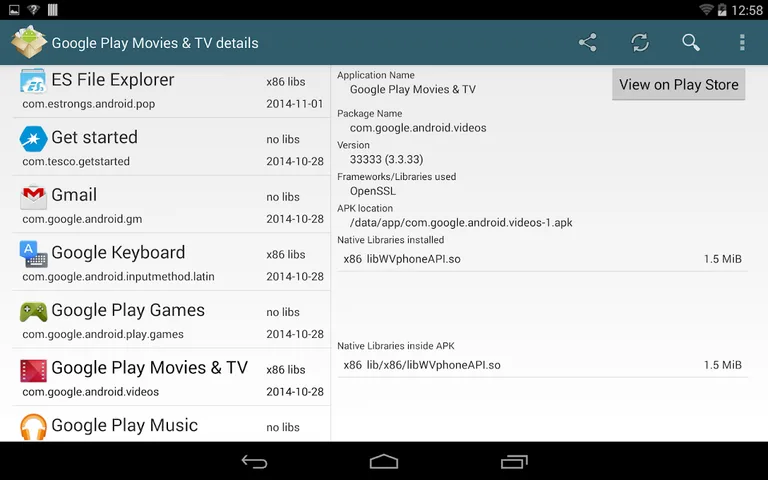Select the ES File Explorer list entry

(171, 91)
